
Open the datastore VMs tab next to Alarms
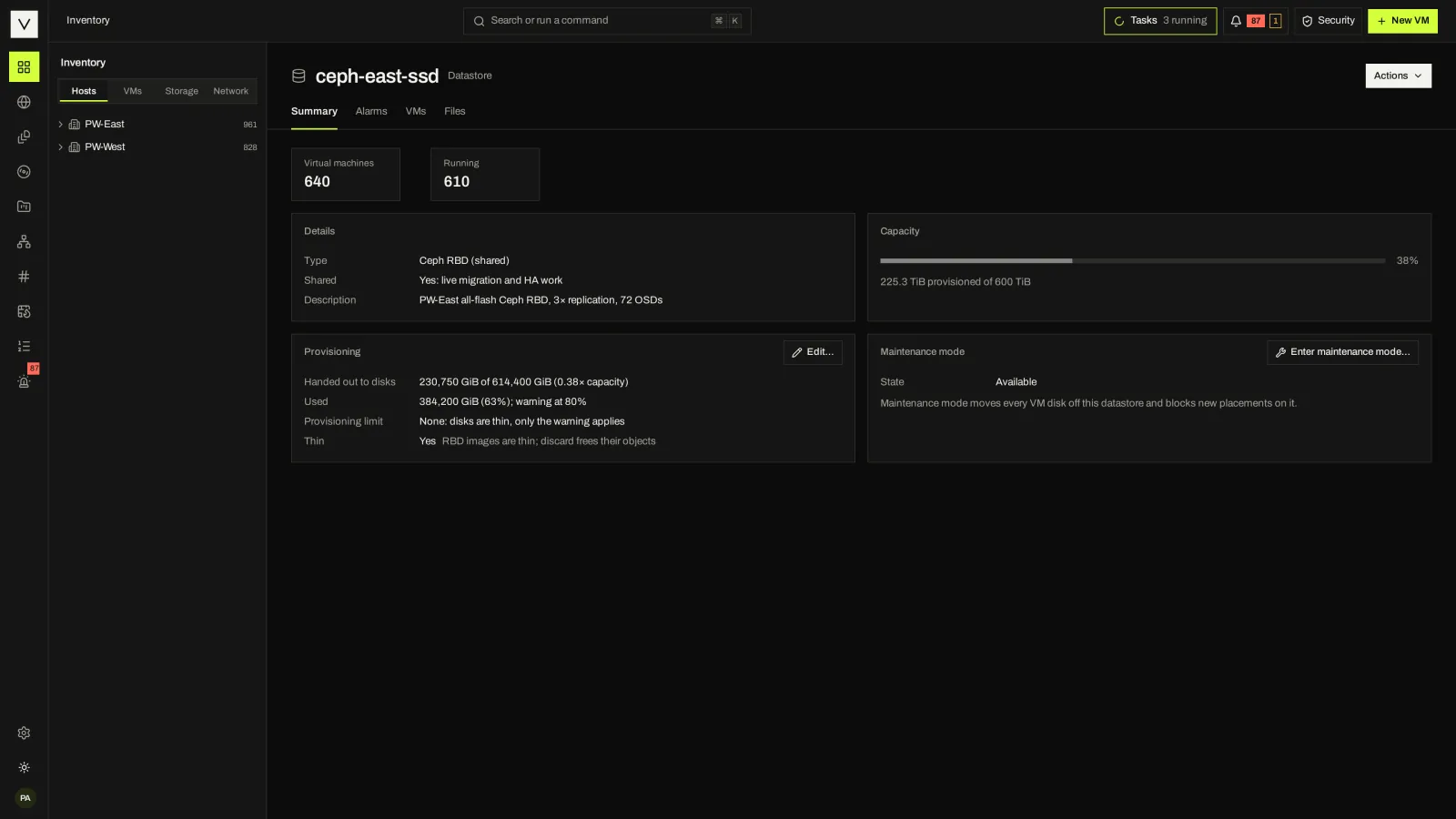click(416, 112)
